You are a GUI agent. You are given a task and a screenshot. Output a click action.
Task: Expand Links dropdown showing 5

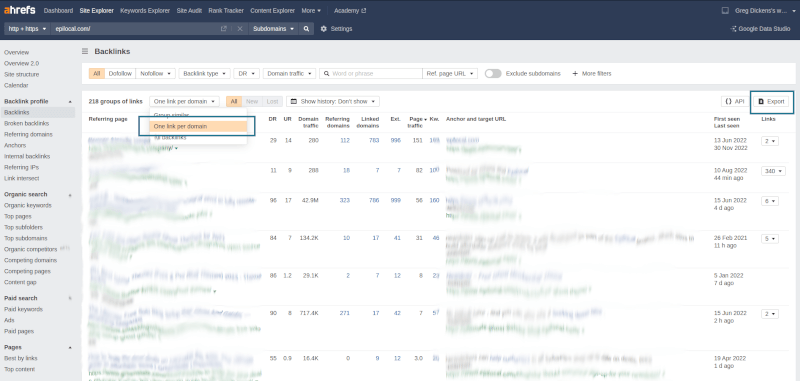(x=770, y=239)
